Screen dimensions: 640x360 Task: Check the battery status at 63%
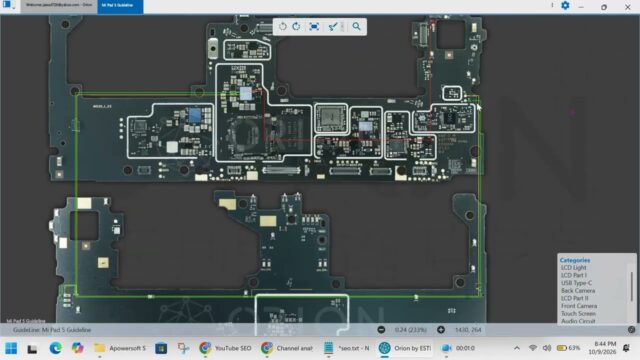(x=568, y=348)
